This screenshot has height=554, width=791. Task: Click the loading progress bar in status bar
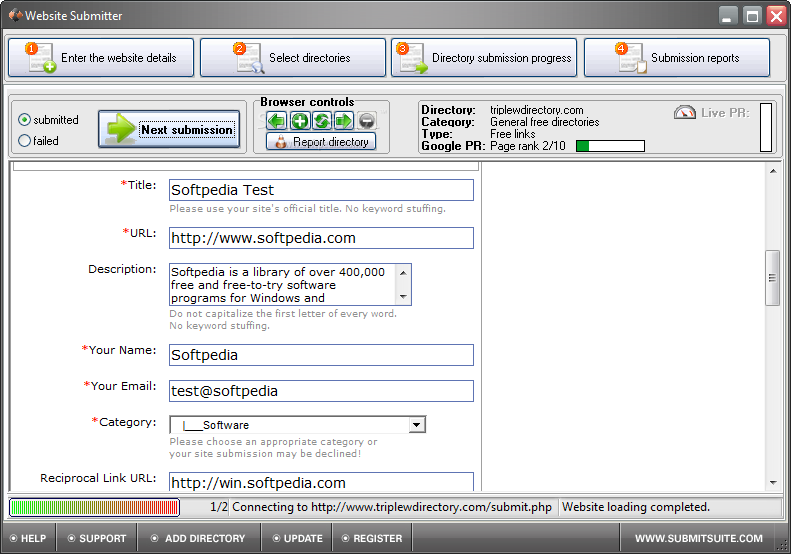tap(94, 508)
